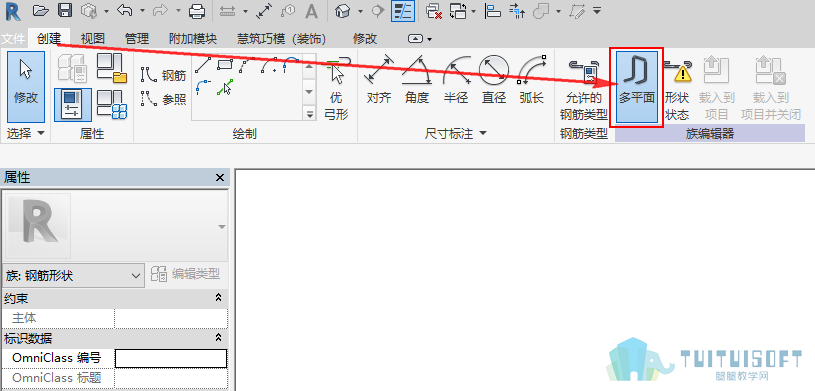Click the ribbon minimize toggle button
The image size is (815, 391).
click(415, 38)
